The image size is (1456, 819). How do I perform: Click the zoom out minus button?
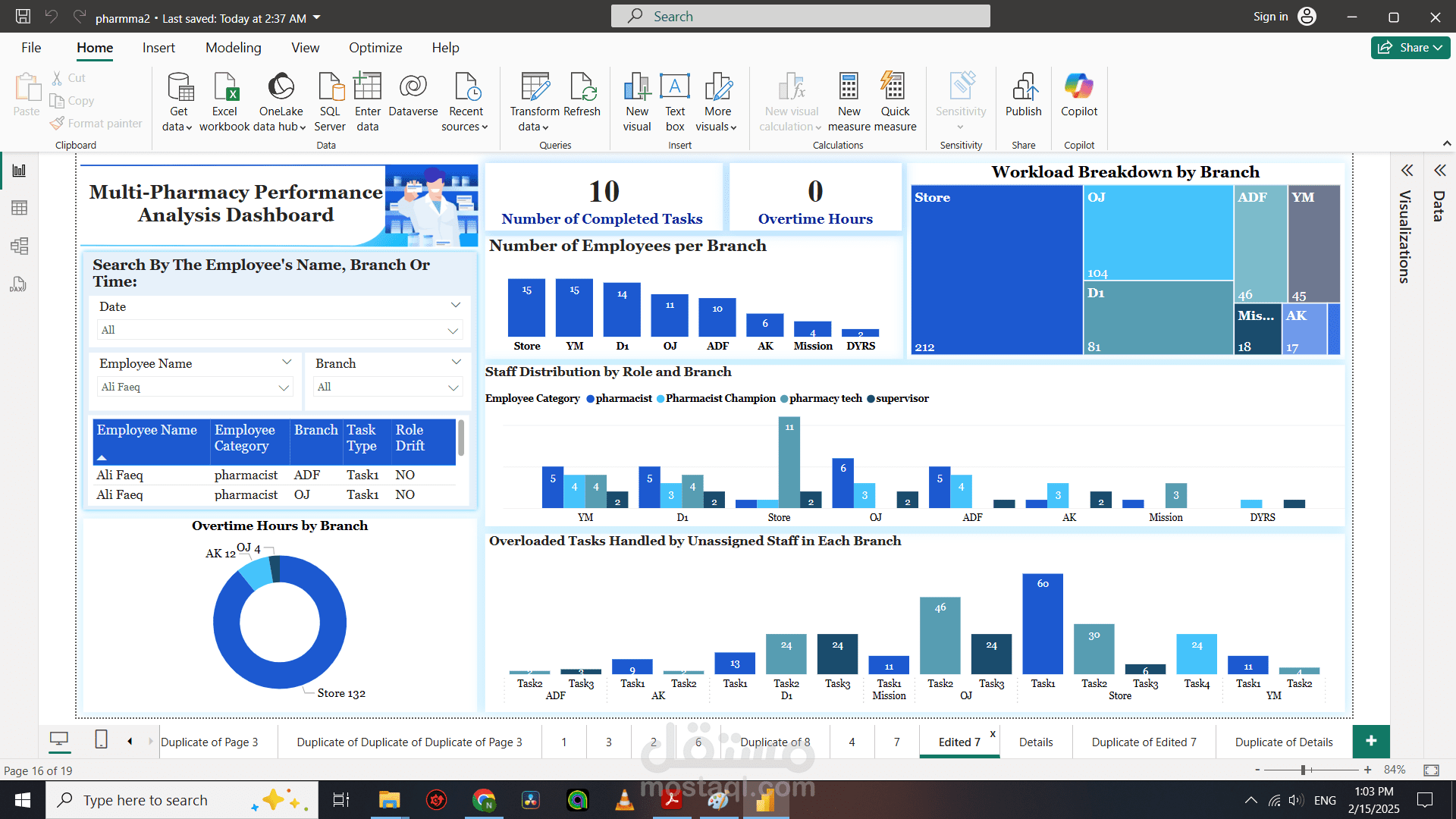coord(1257,770)
